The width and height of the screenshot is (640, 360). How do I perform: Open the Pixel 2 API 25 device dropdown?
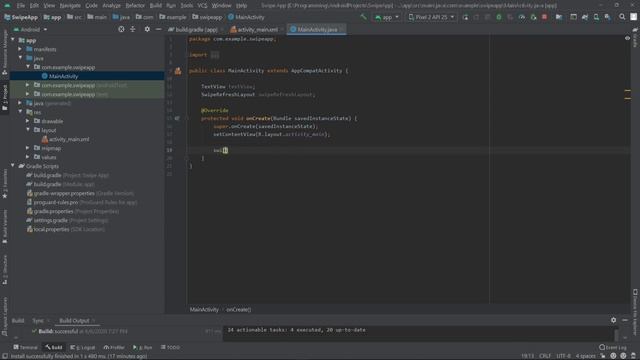point(431,17)
